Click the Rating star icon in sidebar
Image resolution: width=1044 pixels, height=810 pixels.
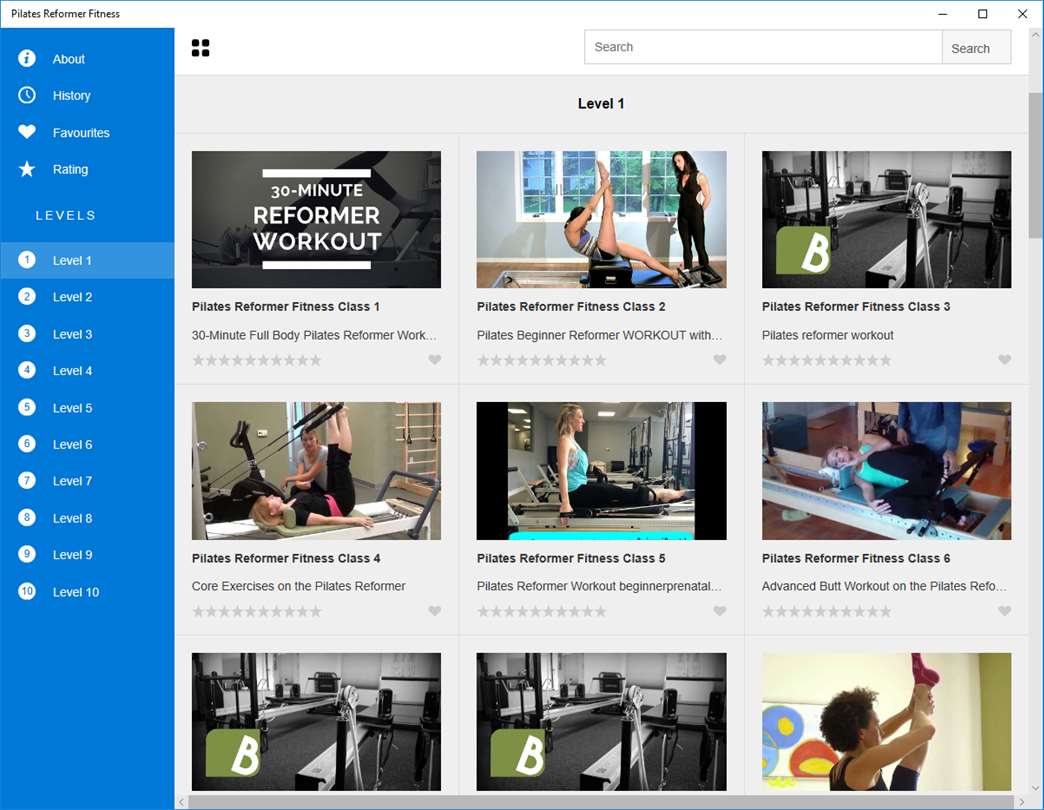click(27, 169)
